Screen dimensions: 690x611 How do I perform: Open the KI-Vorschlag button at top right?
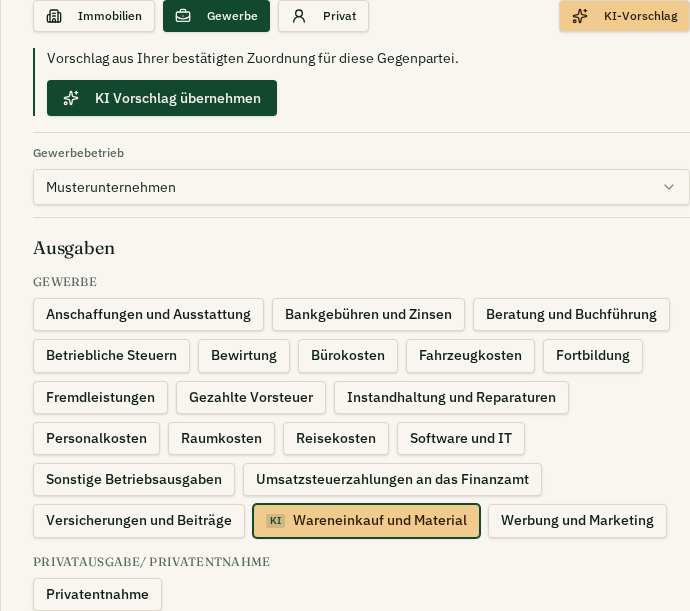coord(624,16)
